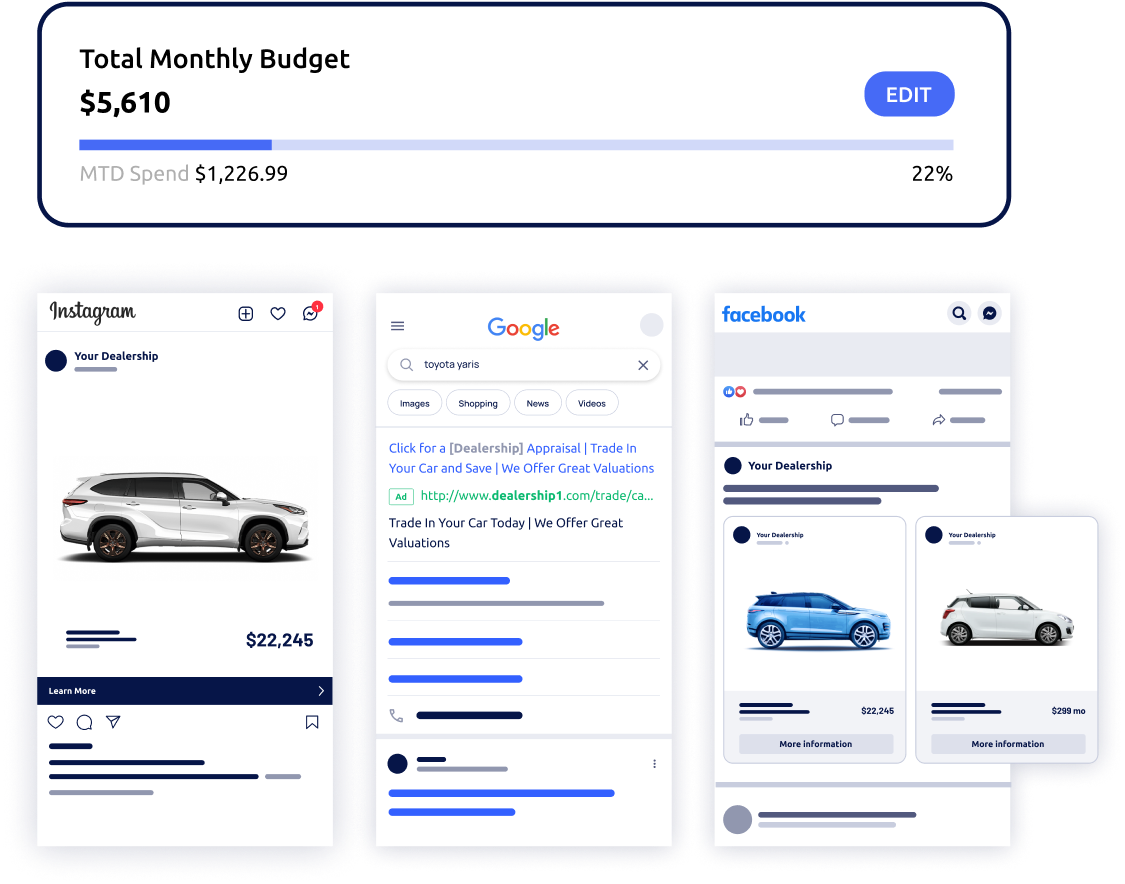Select the Images filter tab
This screenshot has height=884, width=1125.
pos(415,403)
